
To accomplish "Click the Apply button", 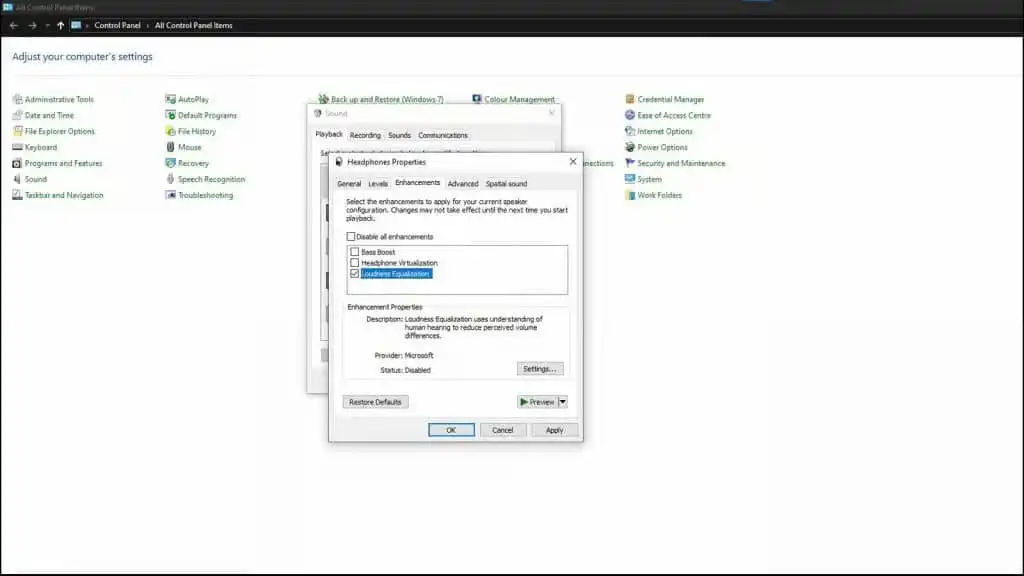I will [x=554, y=430].
